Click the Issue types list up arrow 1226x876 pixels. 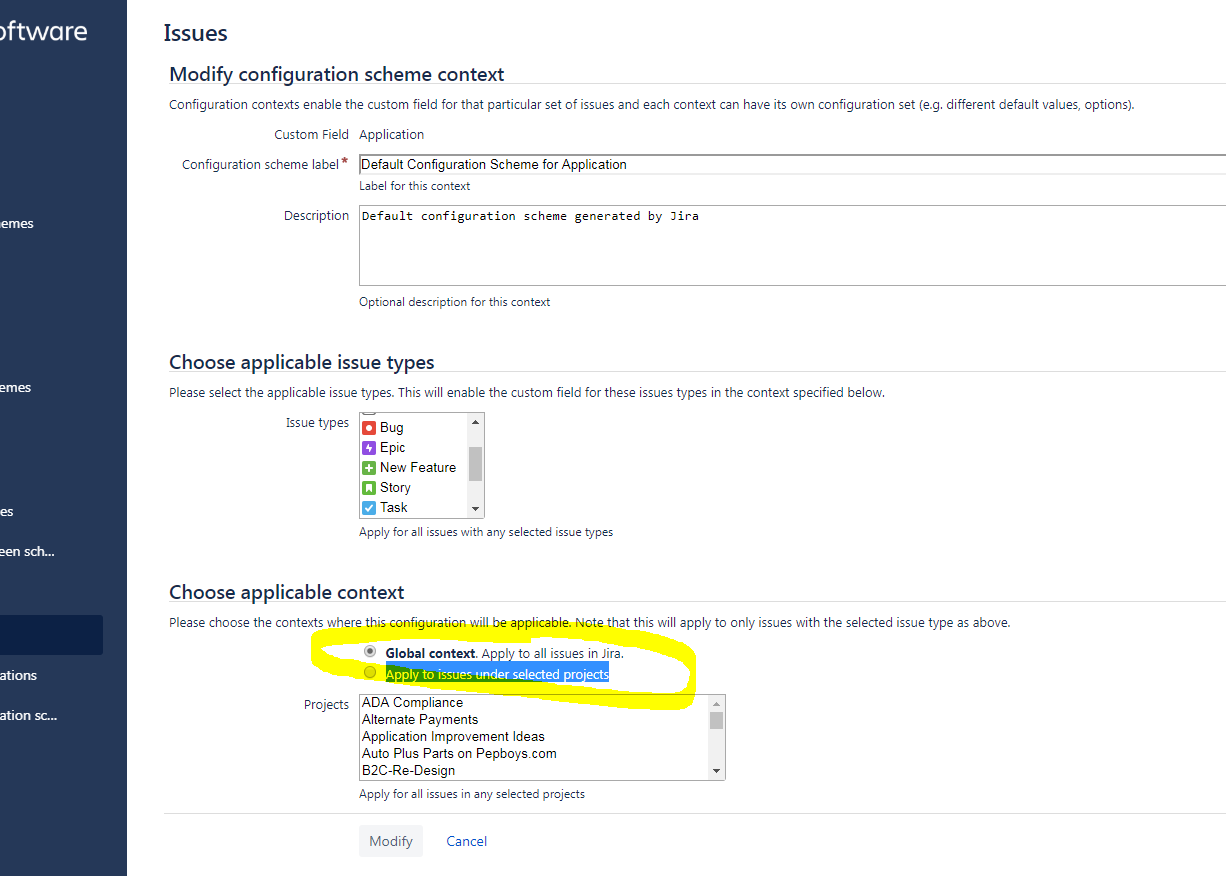(475, 421)
